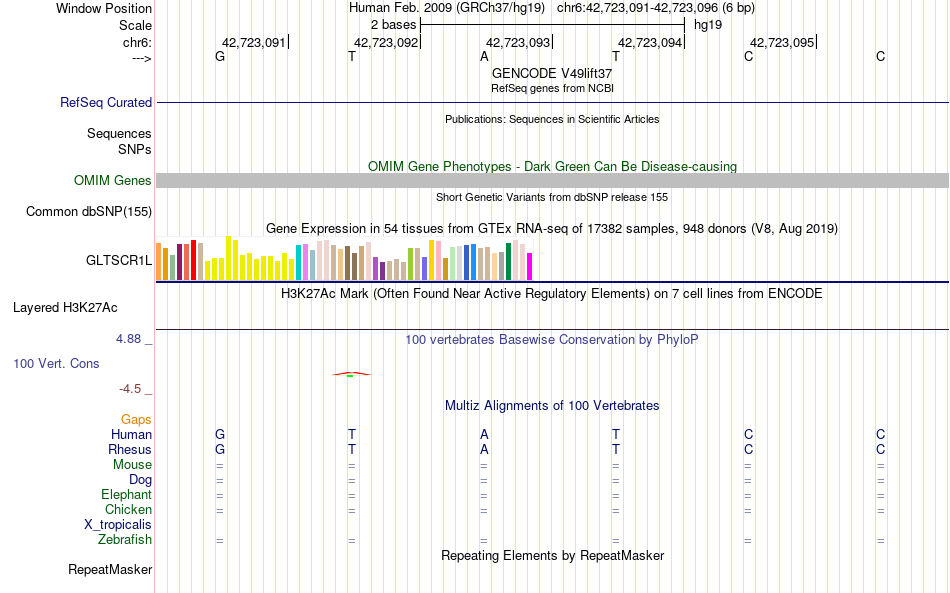Click 'Publications: Sequences in Scientific Articles' title
Image resolution: width=950 pixels, height=593 pixels.
552,119
